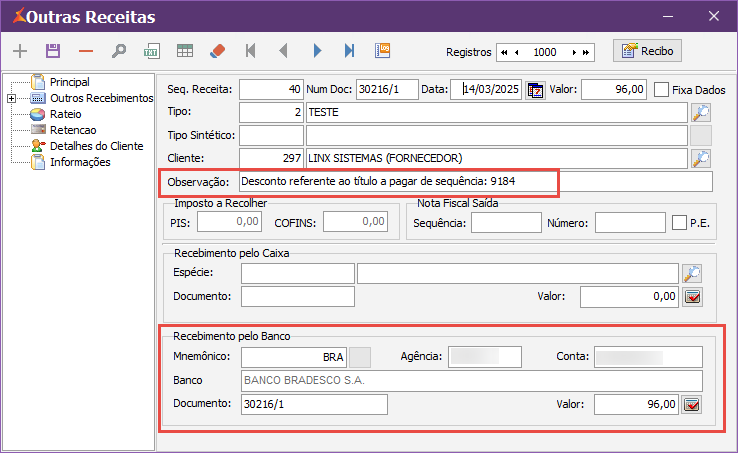738x453 pixels.
Task: Select Outros Recebimentos tree item
Action: click(102, 98)
